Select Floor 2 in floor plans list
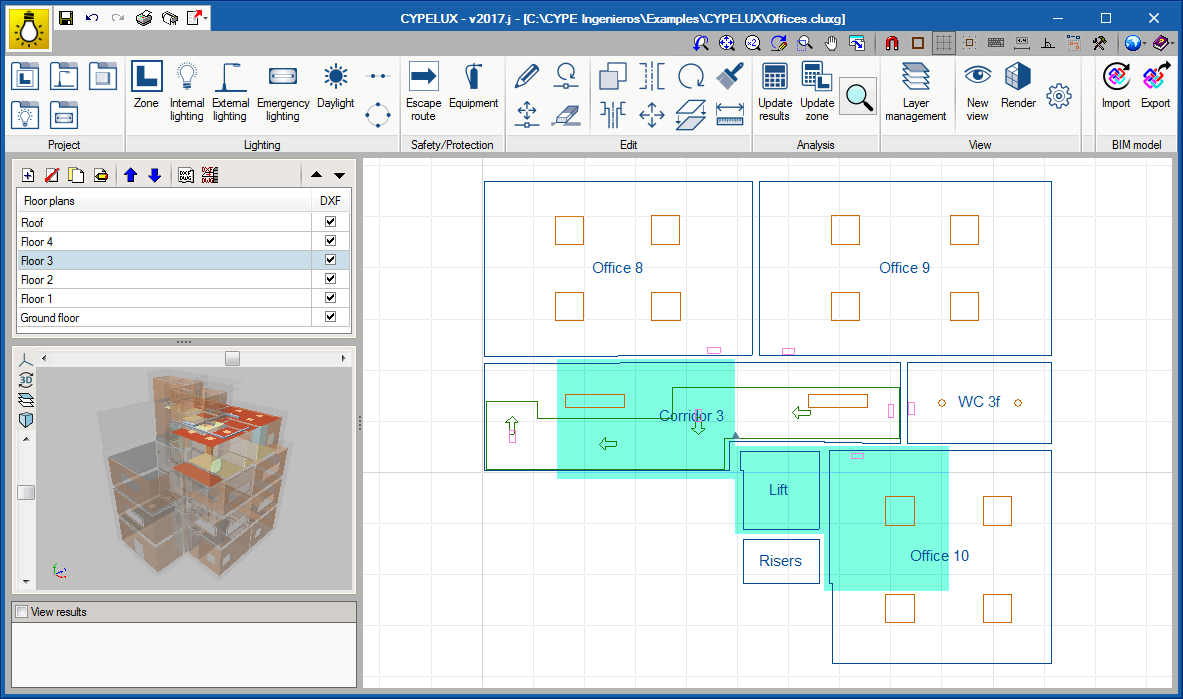This screenshot has height=699, width=1183. coord(38,280)
